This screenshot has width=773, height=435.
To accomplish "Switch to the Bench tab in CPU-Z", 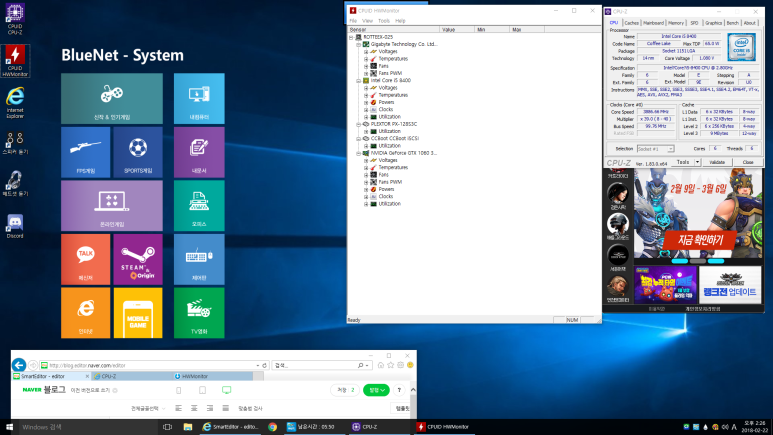I will pos(733,23).
